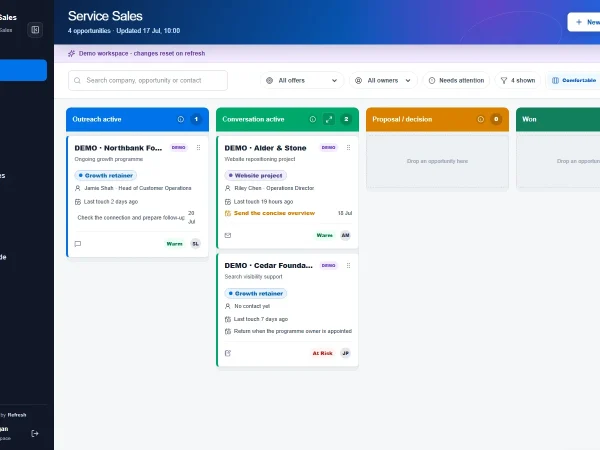
Task: Click the New button
Action: (584, 22)
